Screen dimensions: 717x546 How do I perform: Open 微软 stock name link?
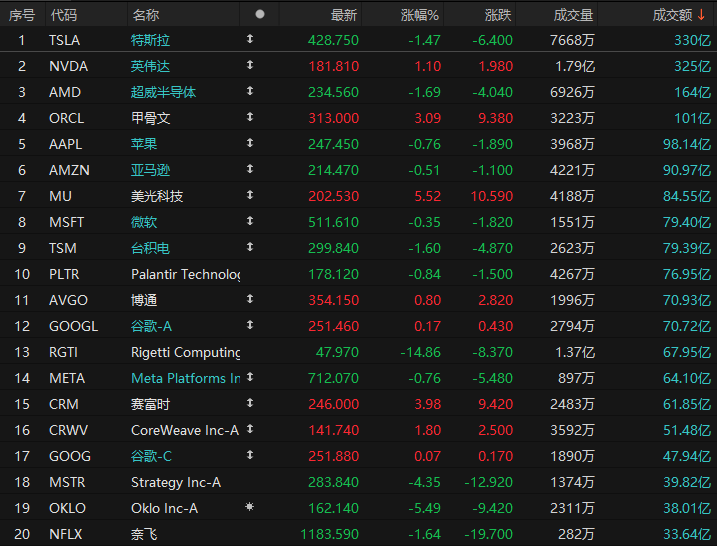point(144,222)
